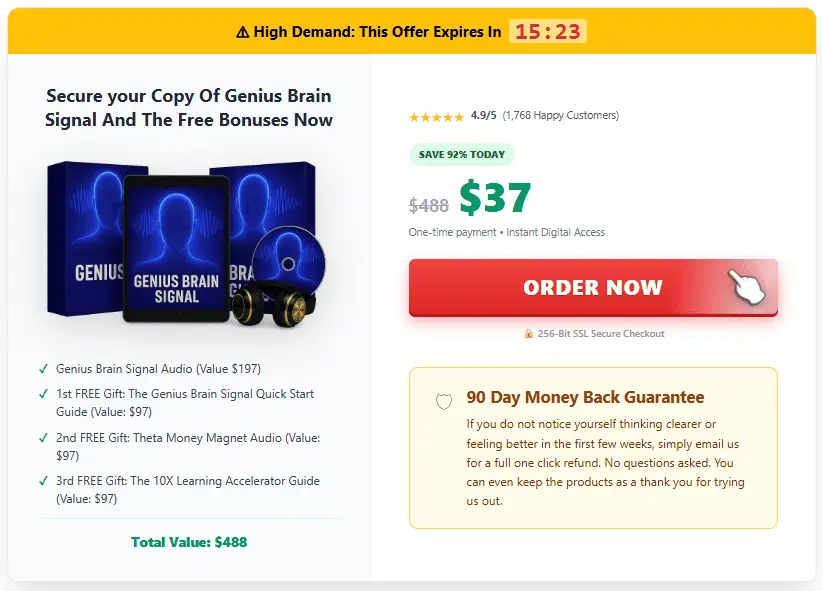Select the heart icon in the guarantee box
Viewport: 823px width, 591px height.
443,401
